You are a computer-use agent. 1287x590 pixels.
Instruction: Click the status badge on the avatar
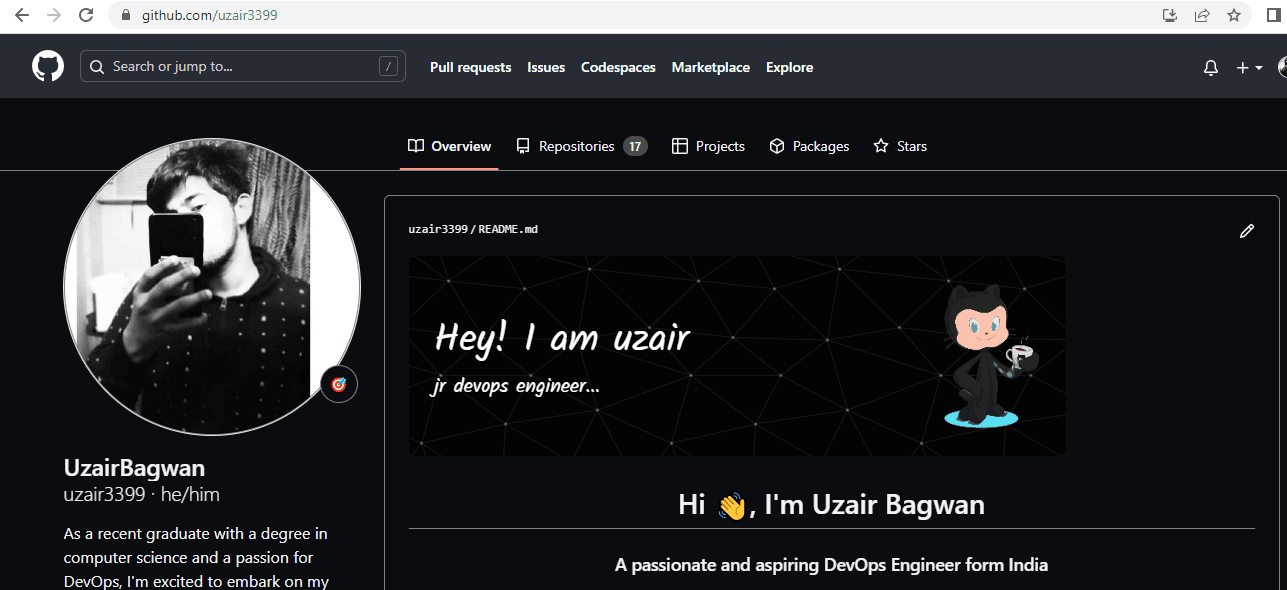[x=339, y=385]
